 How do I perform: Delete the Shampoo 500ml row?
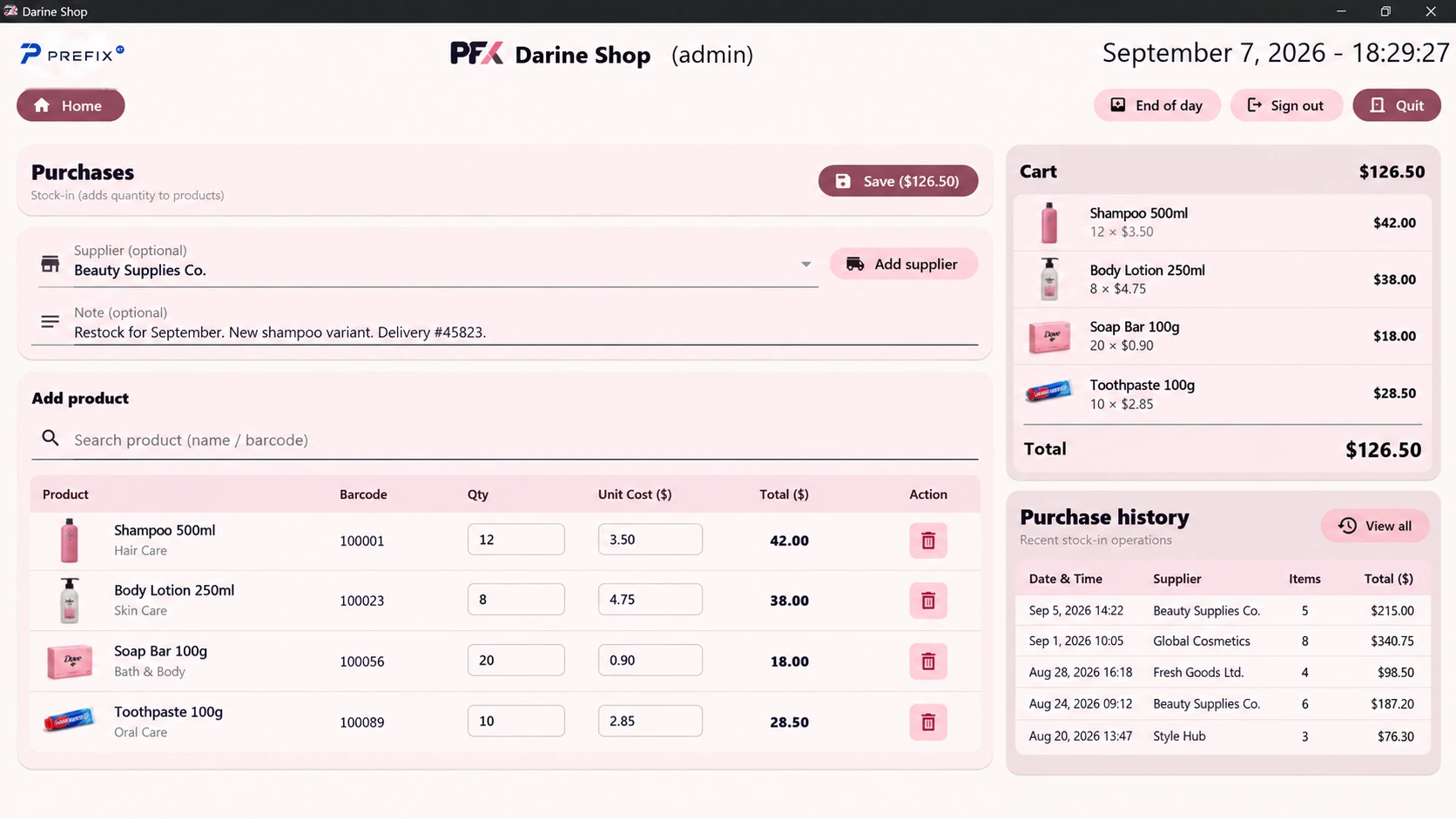[x=927, y=540]
